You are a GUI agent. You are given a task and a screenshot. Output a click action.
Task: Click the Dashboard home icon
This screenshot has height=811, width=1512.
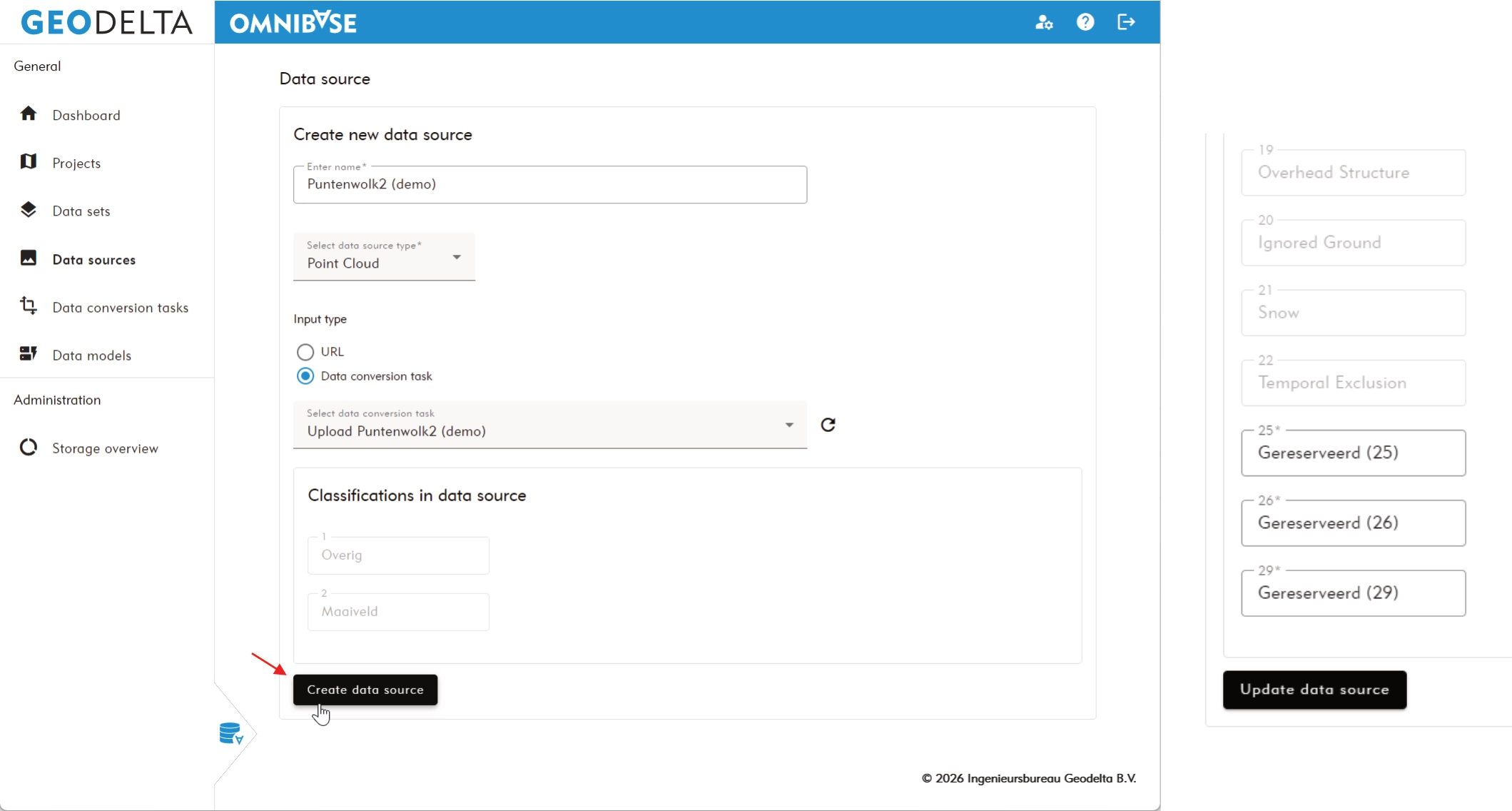point(29,114)
